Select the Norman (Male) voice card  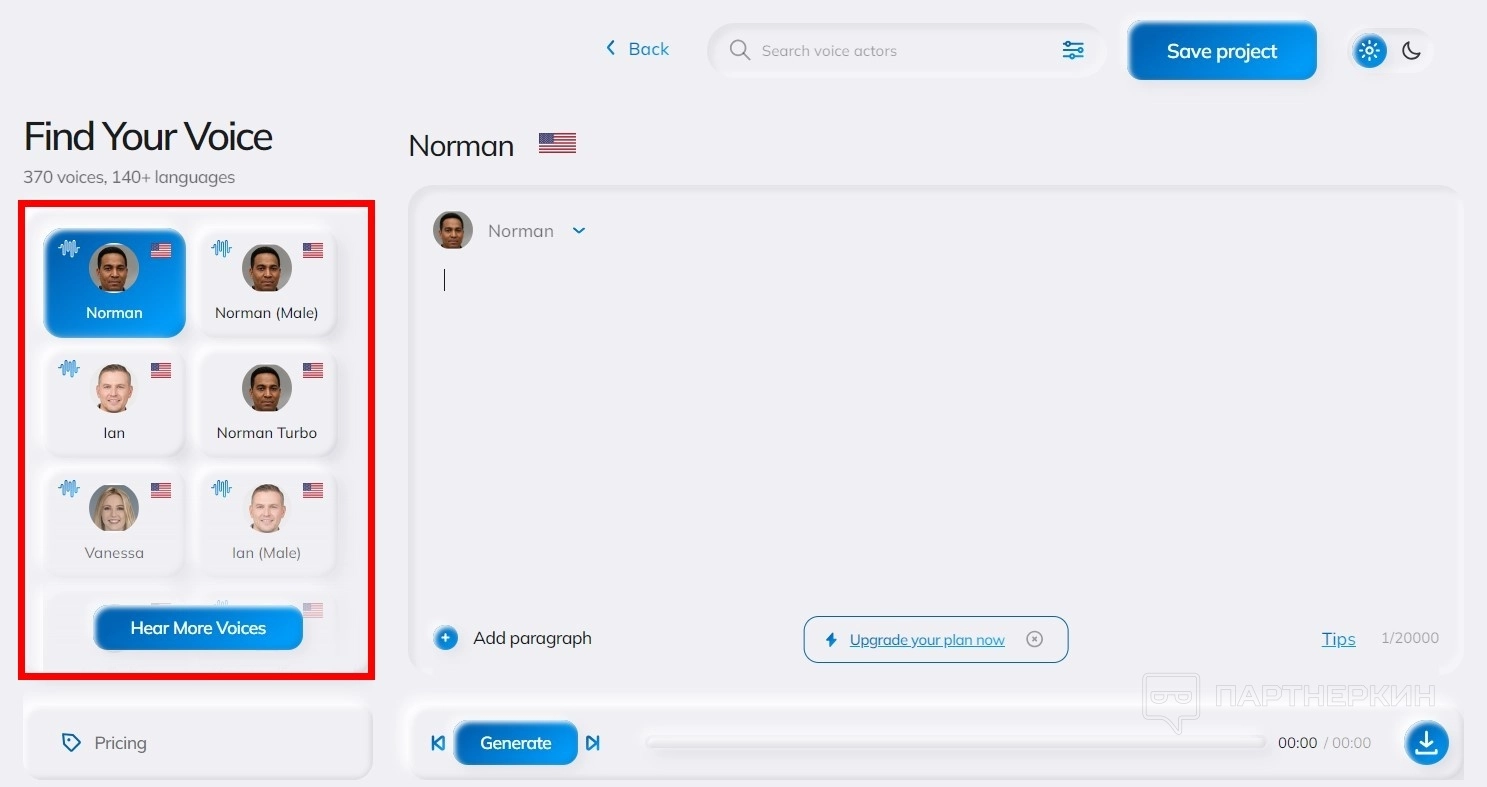(x=266, y=282)
